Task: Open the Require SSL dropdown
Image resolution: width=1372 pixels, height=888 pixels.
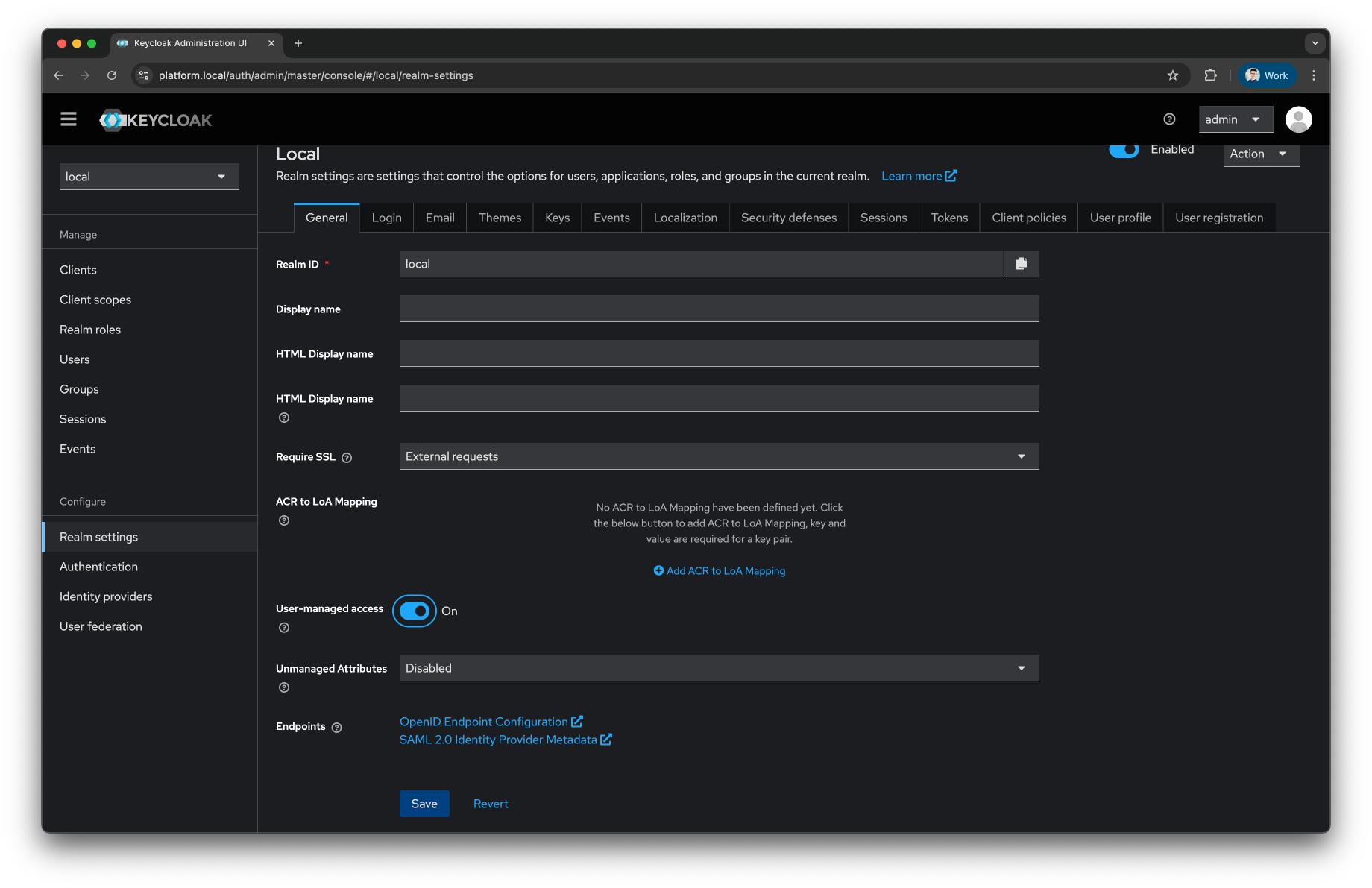Action: [x=1021, y=456]
